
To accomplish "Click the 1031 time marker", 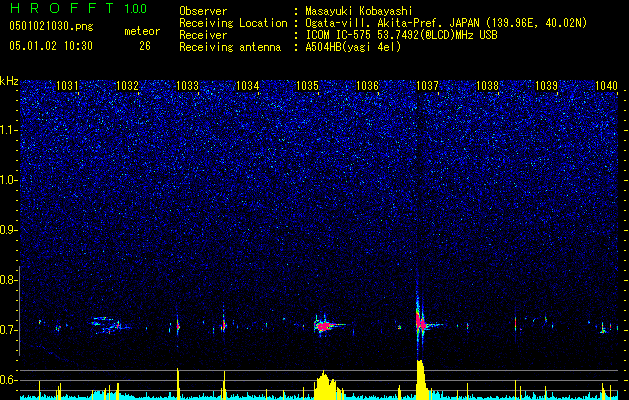I will (67, 85).
